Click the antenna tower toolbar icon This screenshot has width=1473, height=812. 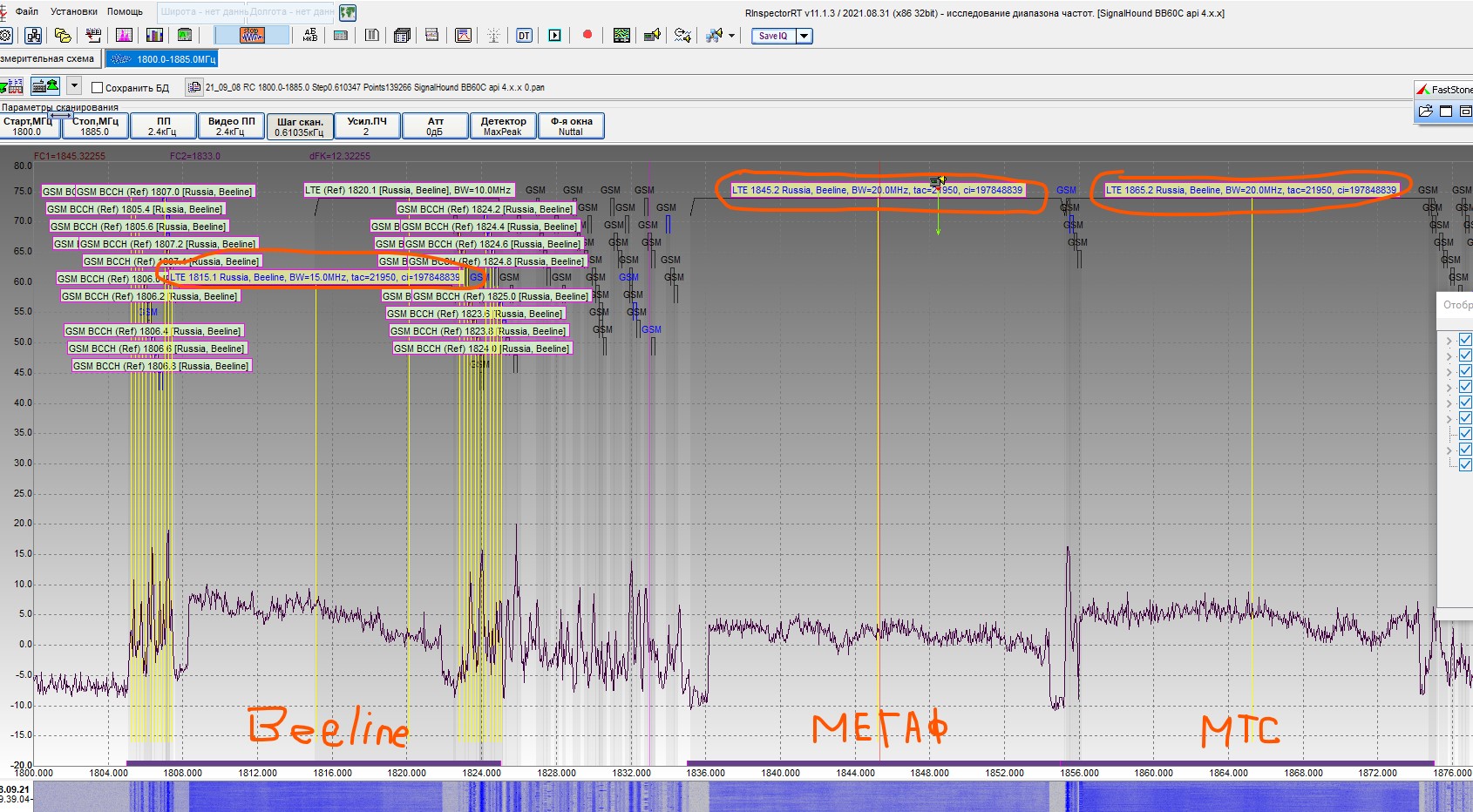point(493,36)
